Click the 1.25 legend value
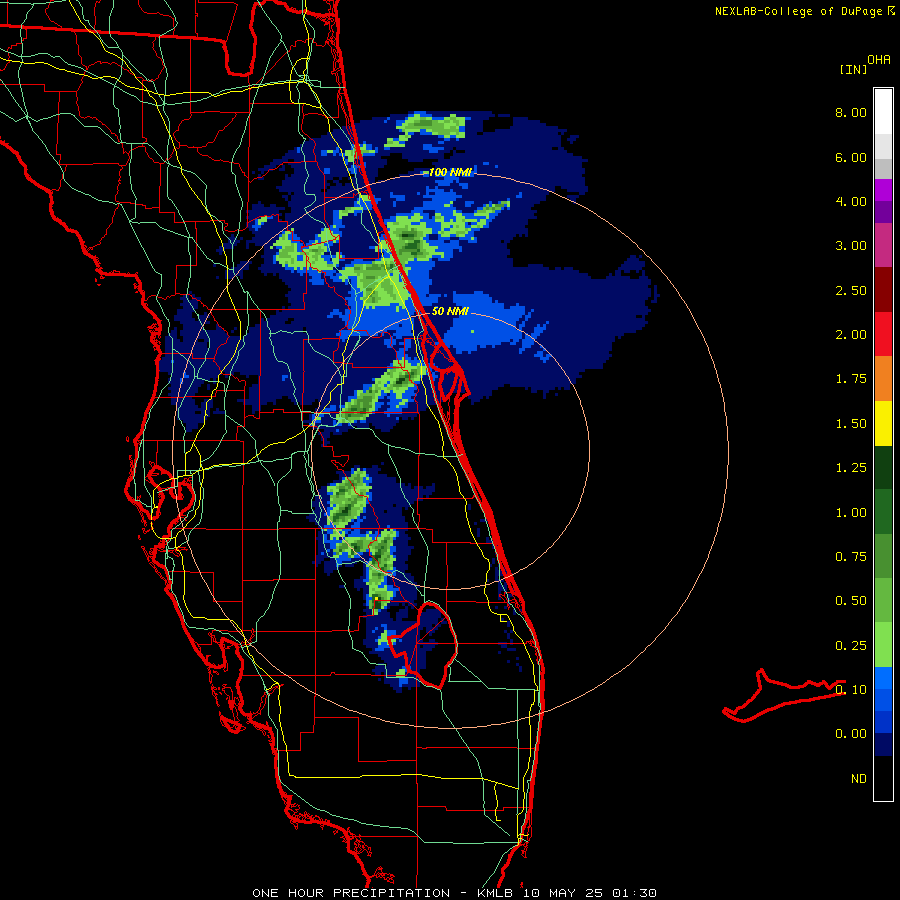The image size is (900, 900). [x=851, y=468]
